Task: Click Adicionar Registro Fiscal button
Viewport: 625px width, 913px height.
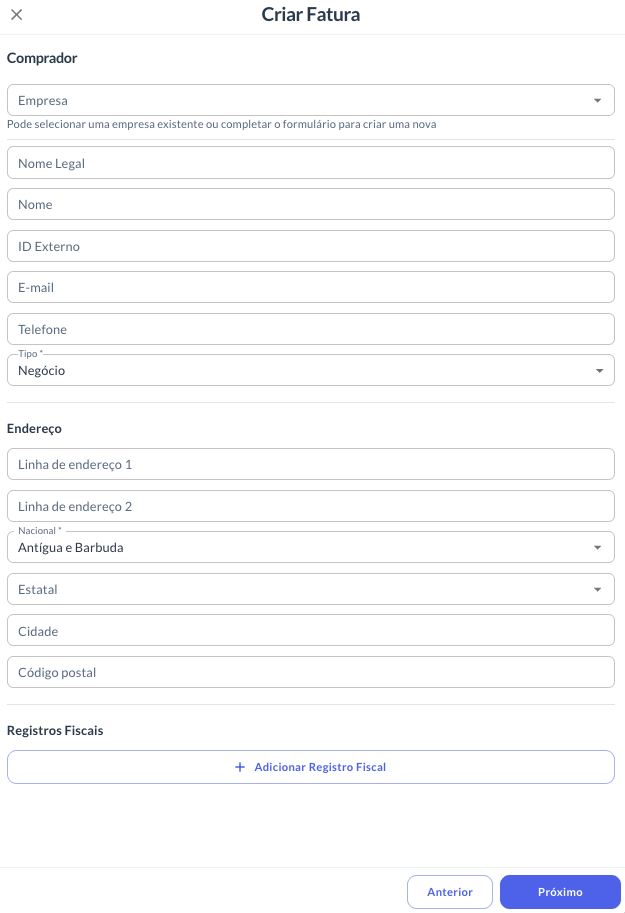Action: click(310, 767)
